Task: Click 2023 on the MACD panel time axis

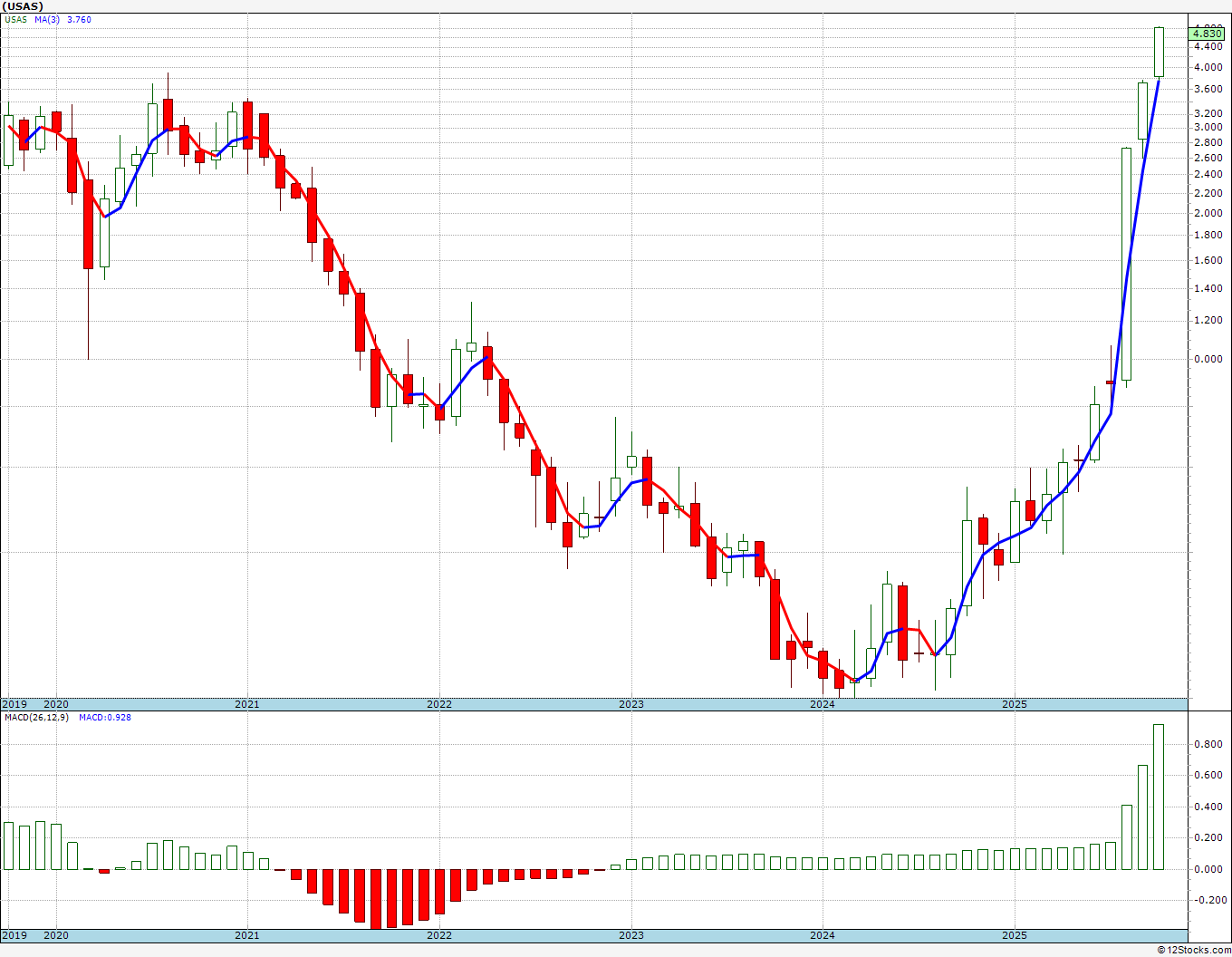Action: 631,935
